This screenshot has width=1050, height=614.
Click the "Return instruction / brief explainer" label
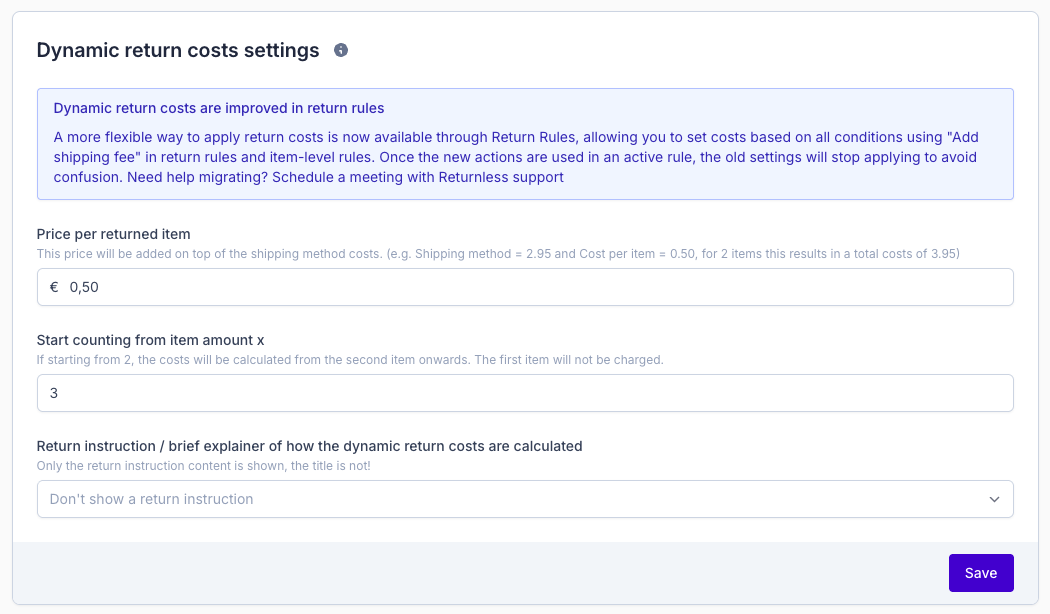point(309,446)
